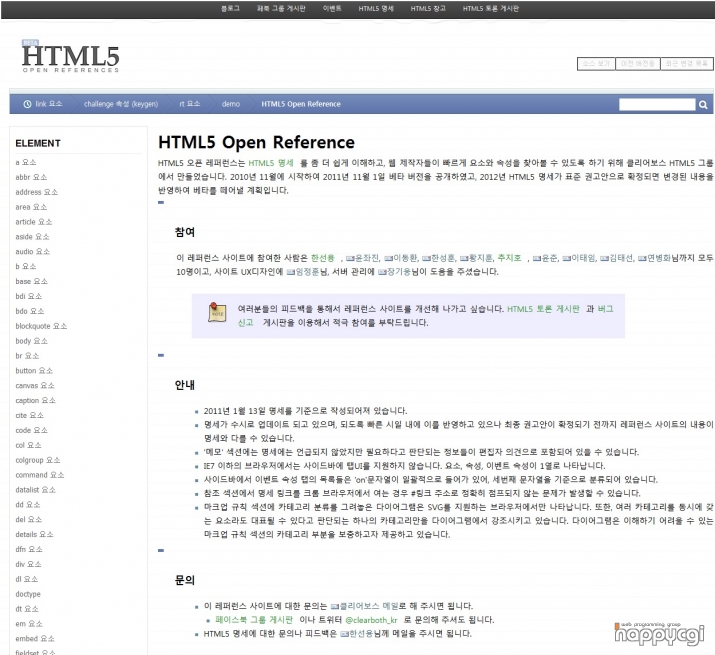Click the magnifier search icon
The width and height of the screenshot is (715, 655).
[x=703, y=104]
